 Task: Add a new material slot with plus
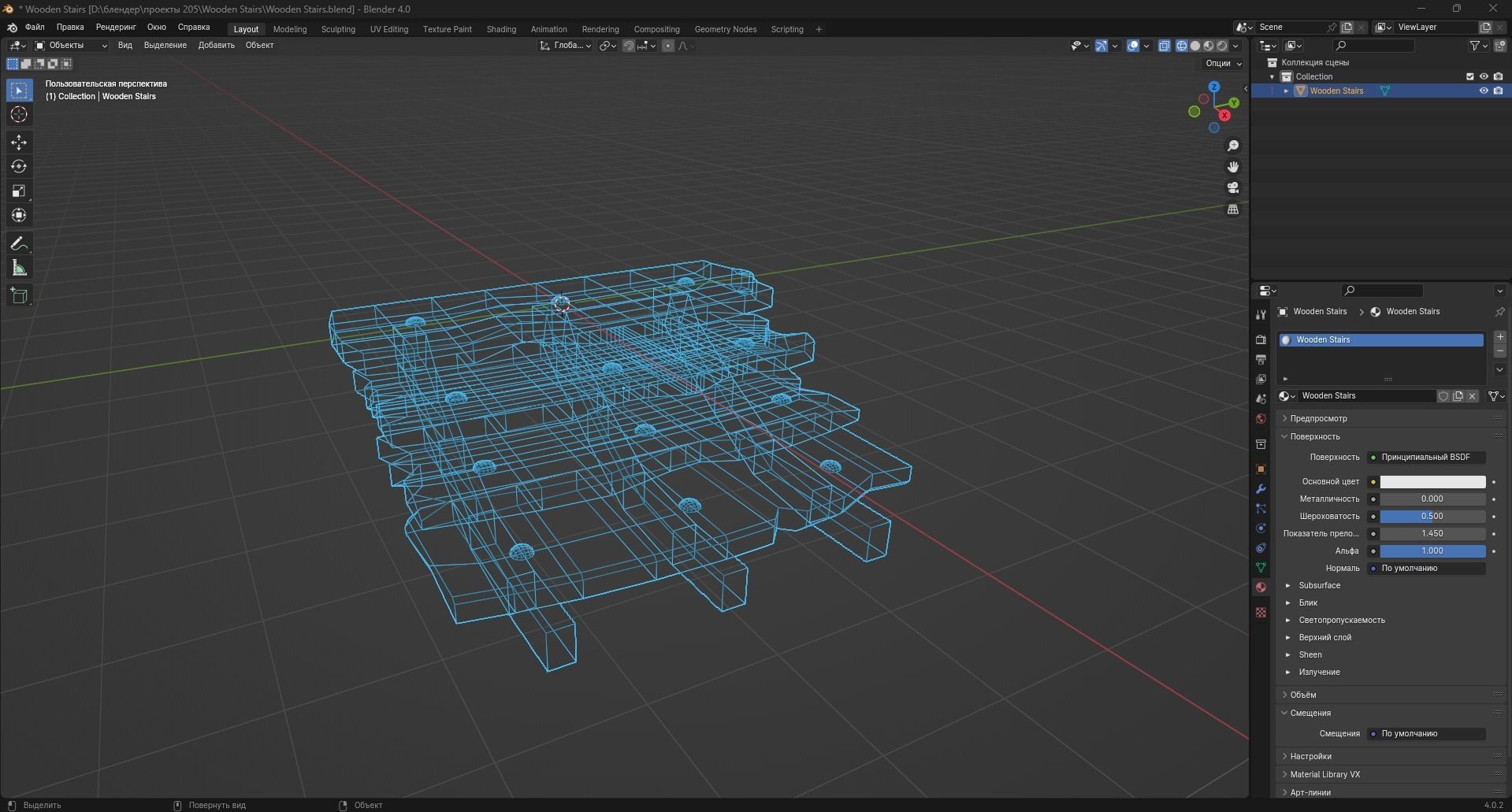(x=1500, y=337)
